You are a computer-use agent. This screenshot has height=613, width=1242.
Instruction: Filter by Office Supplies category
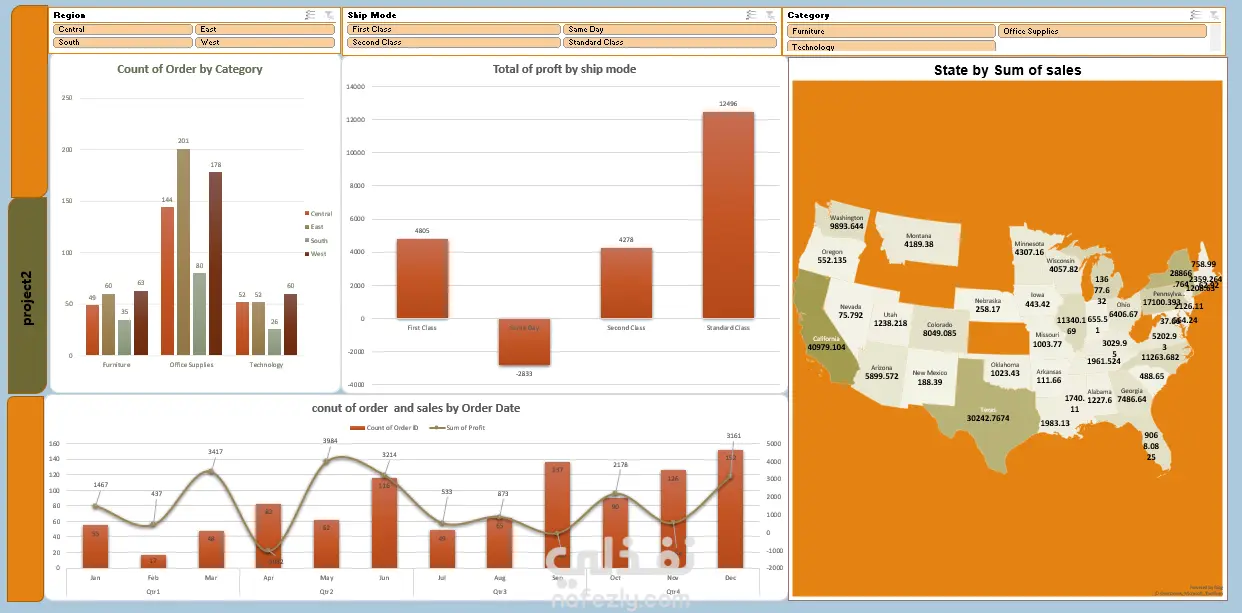1103,31
